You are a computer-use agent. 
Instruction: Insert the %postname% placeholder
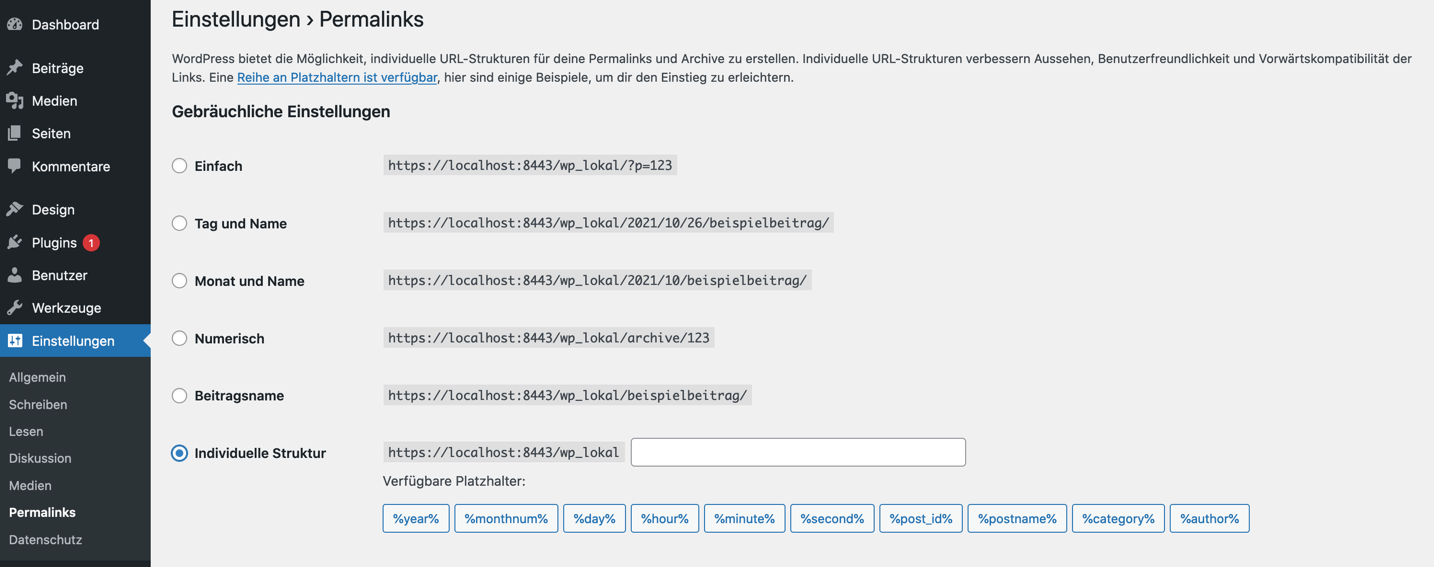(x=1017, y=518)
